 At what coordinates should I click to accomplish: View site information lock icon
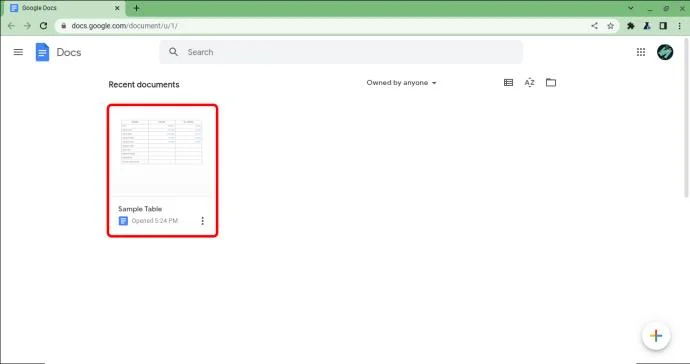click(x=63, y=26)
